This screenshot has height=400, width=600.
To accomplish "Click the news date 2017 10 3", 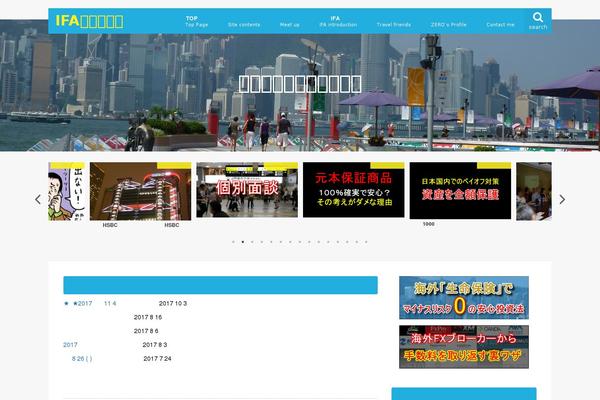I will point(173,304).
